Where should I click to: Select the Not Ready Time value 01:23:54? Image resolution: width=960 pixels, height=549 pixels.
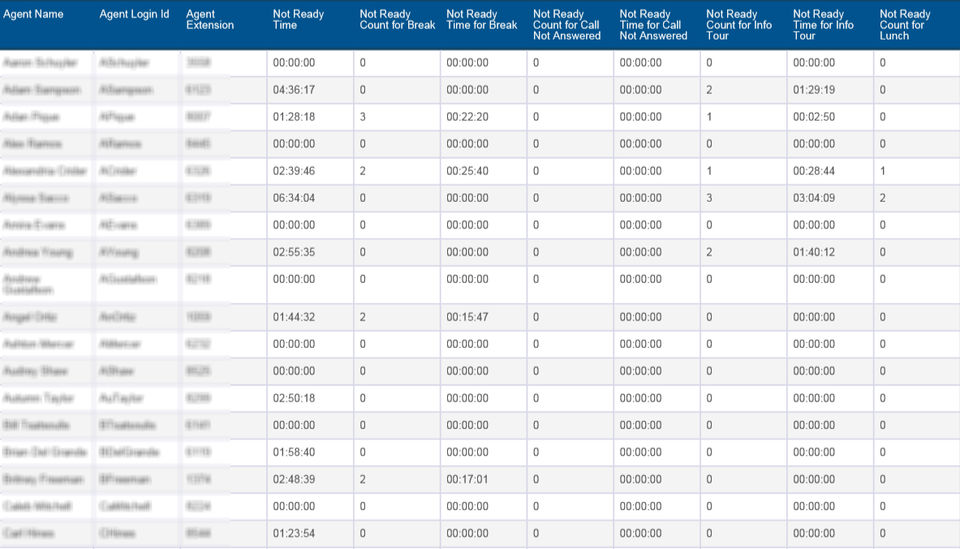point(294,533)
